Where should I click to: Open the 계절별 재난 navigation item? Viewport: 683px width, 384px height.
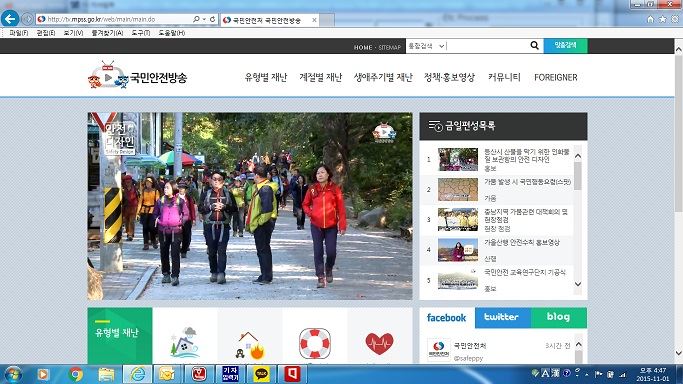[321, 77]
